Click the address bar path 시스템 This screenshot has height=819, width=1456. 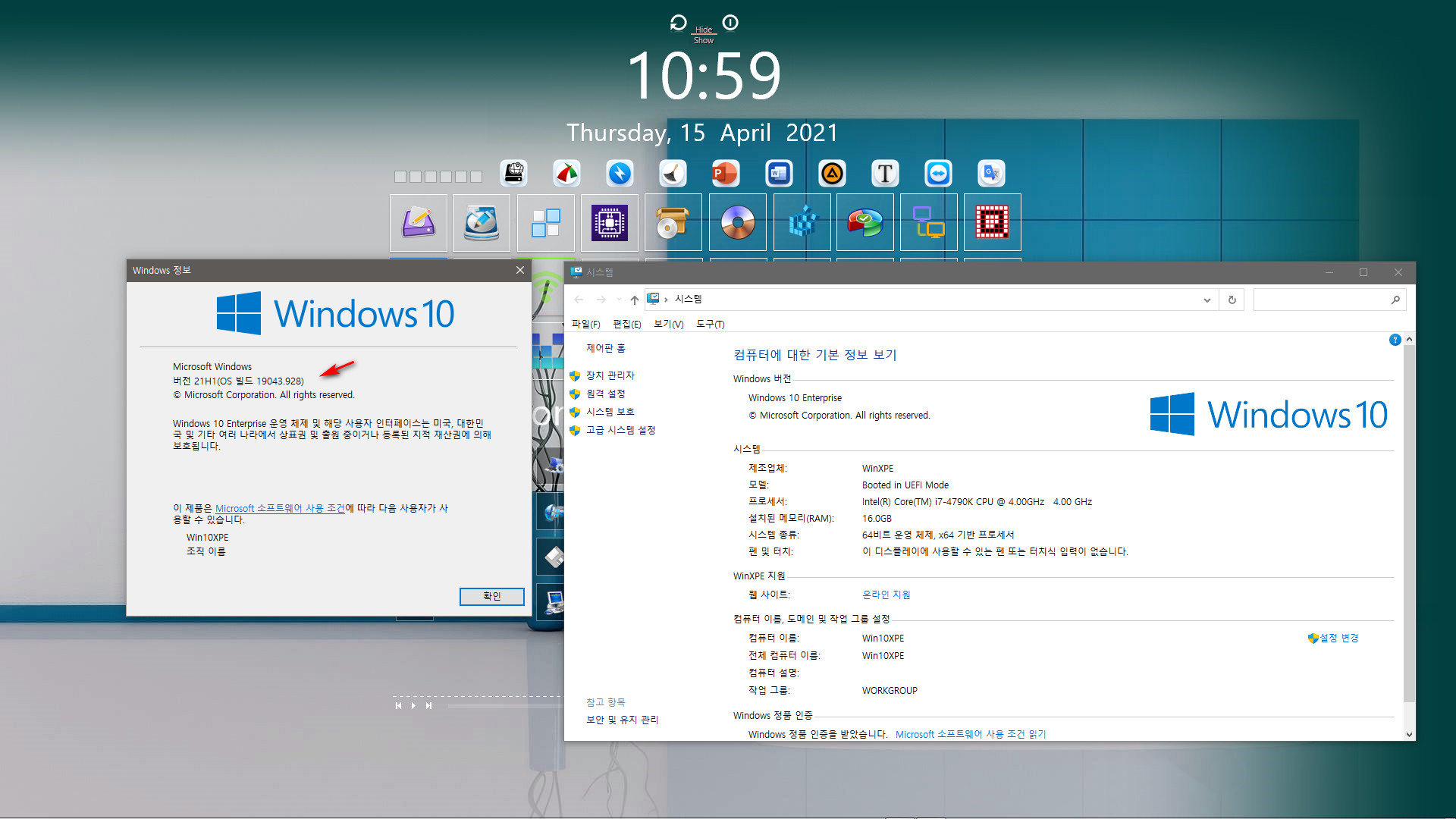689,300
